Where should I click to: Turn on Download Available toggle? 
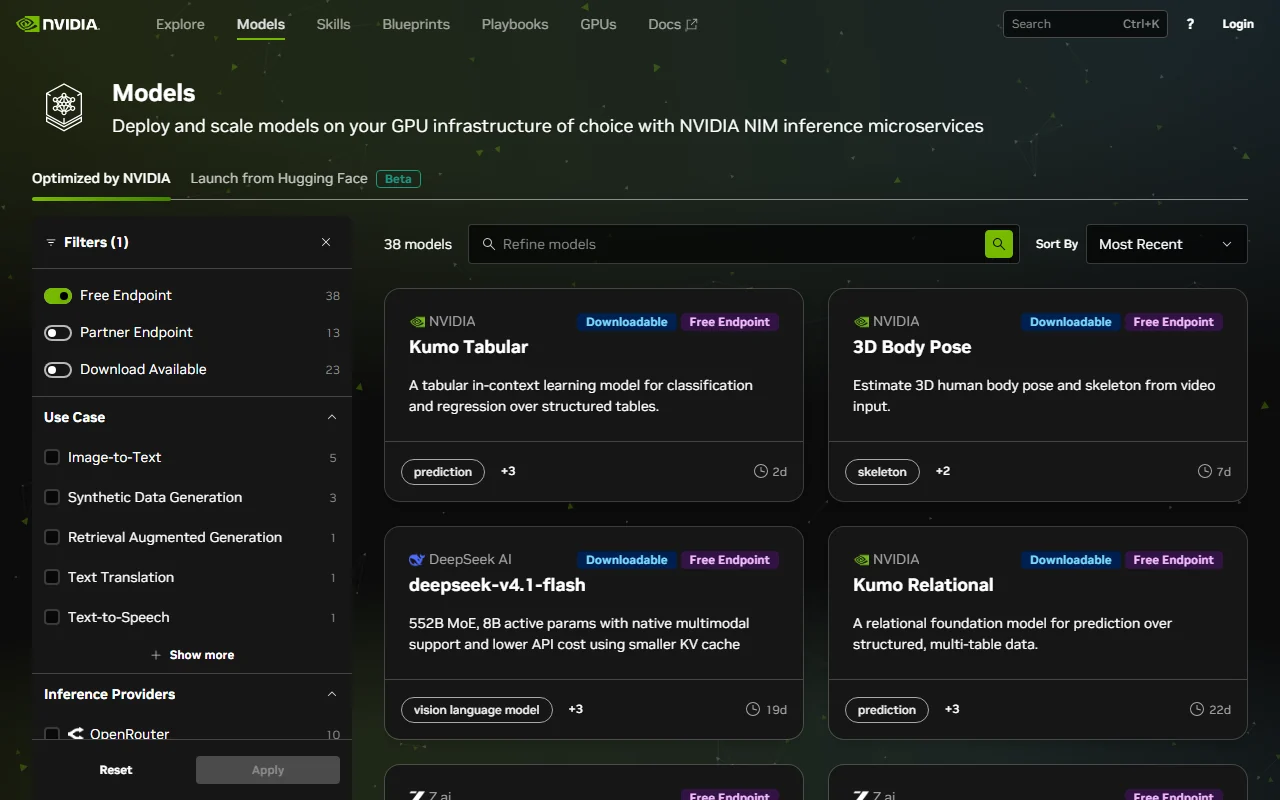click(58, 370)
